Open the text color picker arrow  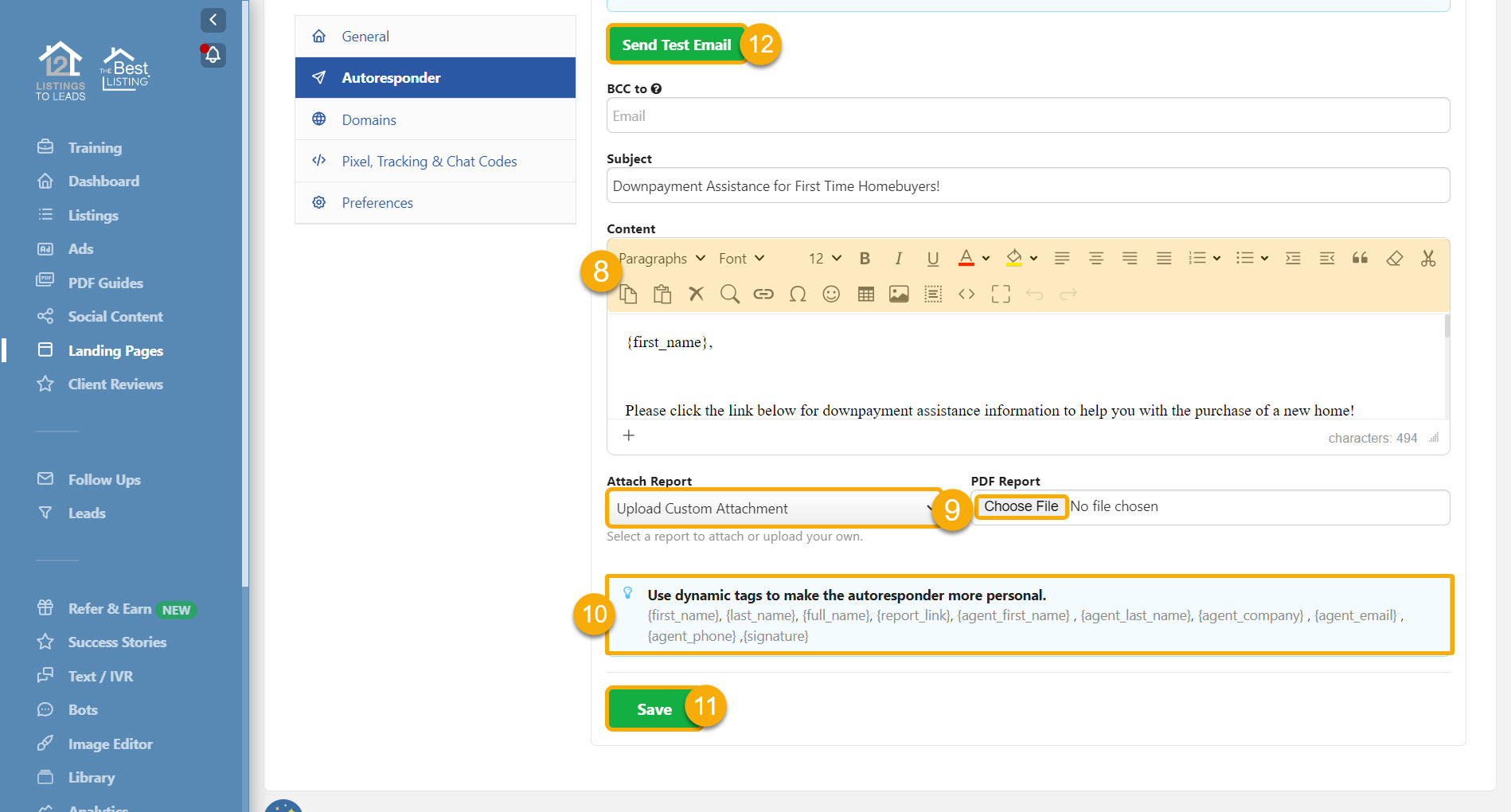tap(986, 259)
